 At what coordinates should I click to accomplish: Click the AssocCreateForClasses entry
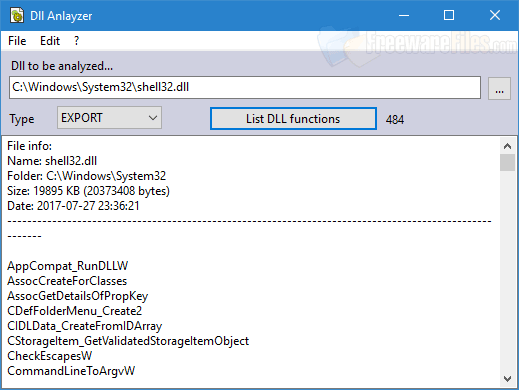pos(67,281)
